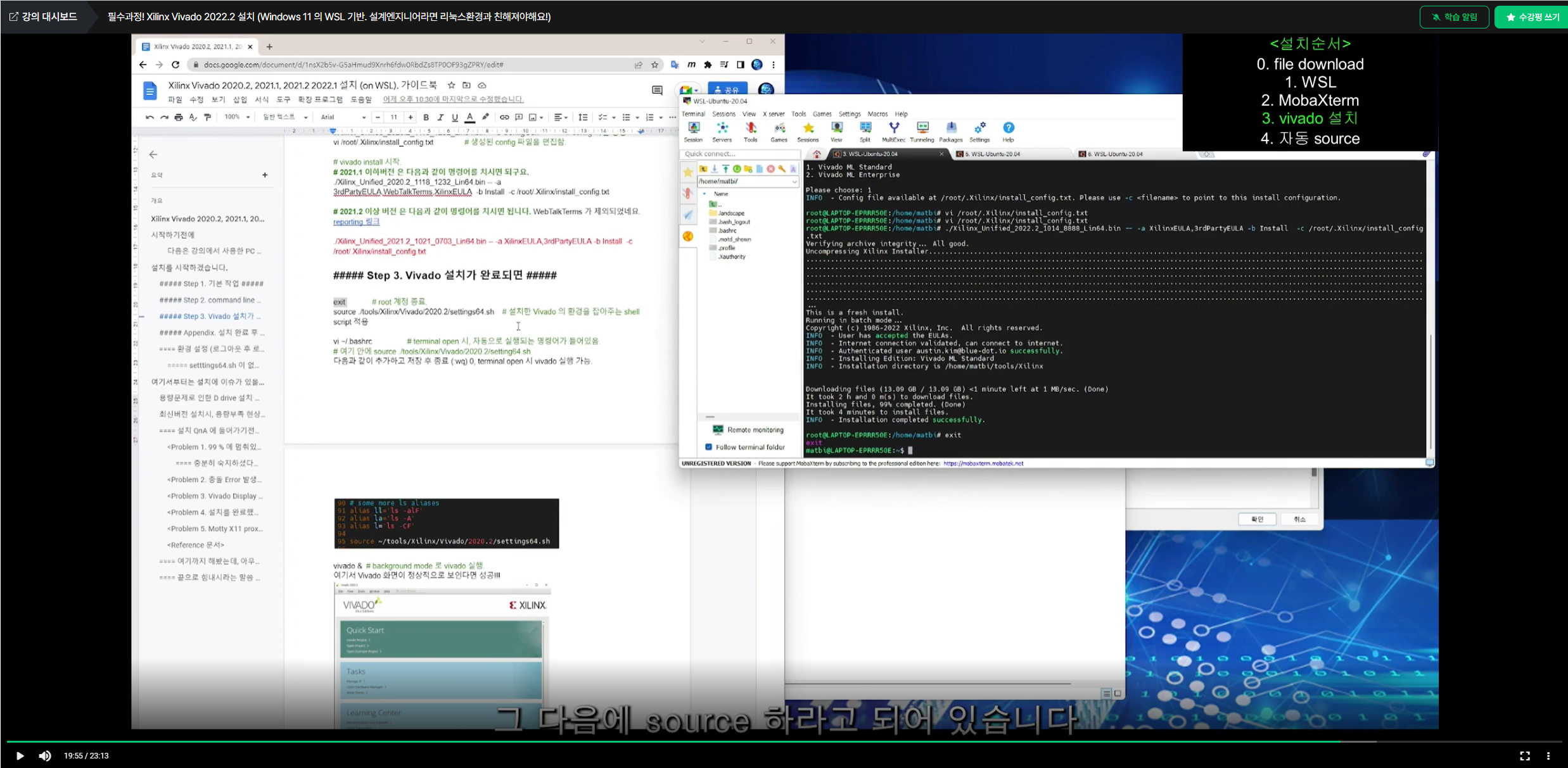Screen dimensions: 1568x768
Task: Click the MobaXterm Session toolbar icon
Action: tap(693, 132)
